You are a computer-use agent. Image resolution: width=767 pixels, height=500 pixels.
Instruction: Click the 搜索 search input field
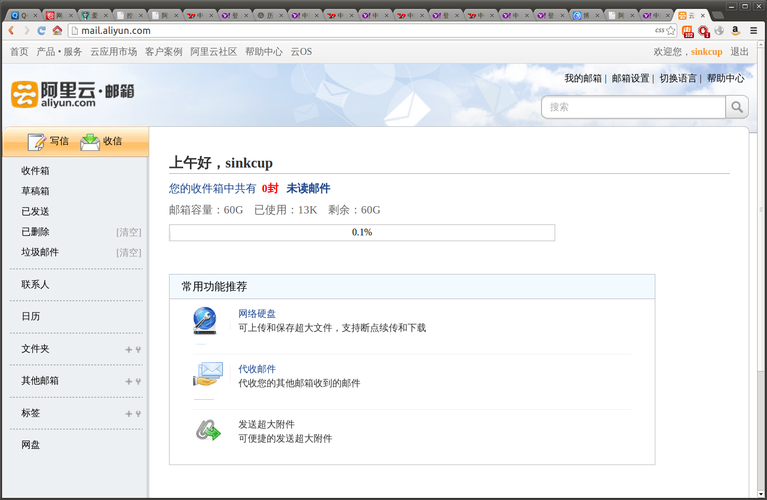point(633,107)
